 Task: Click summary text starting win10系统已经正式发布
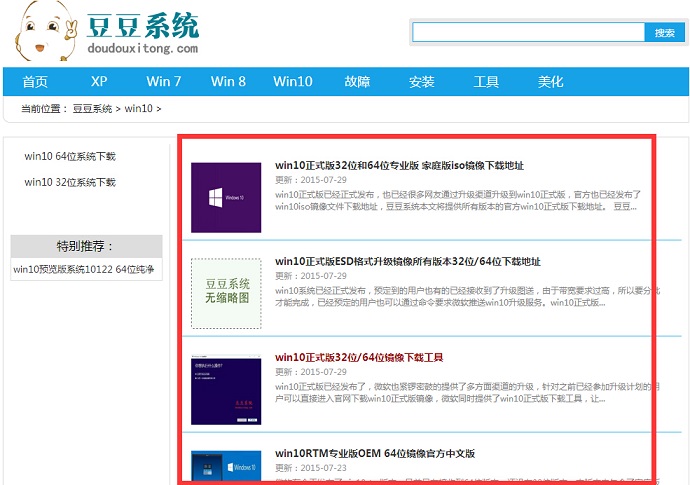pos(467,297)
